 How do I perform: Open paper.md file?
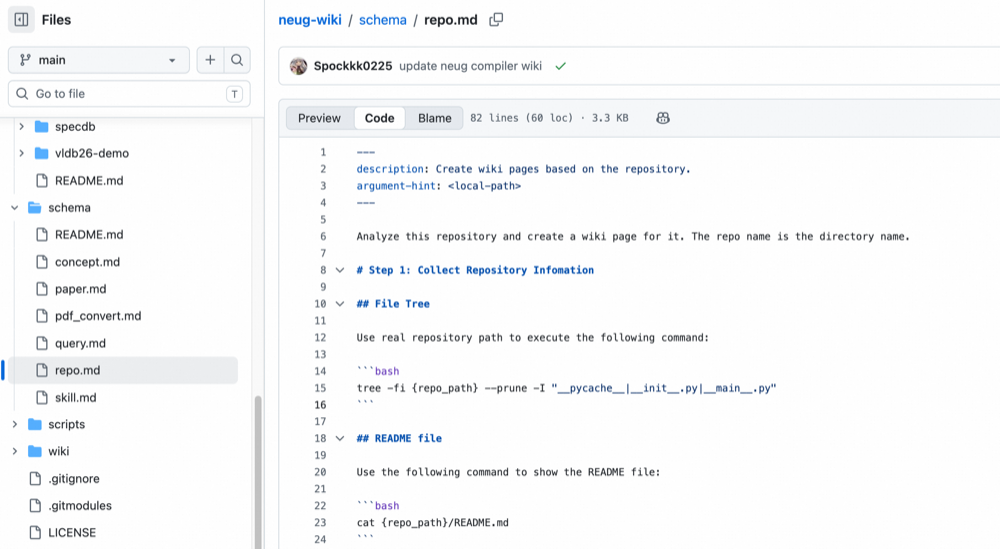[80, 289]
